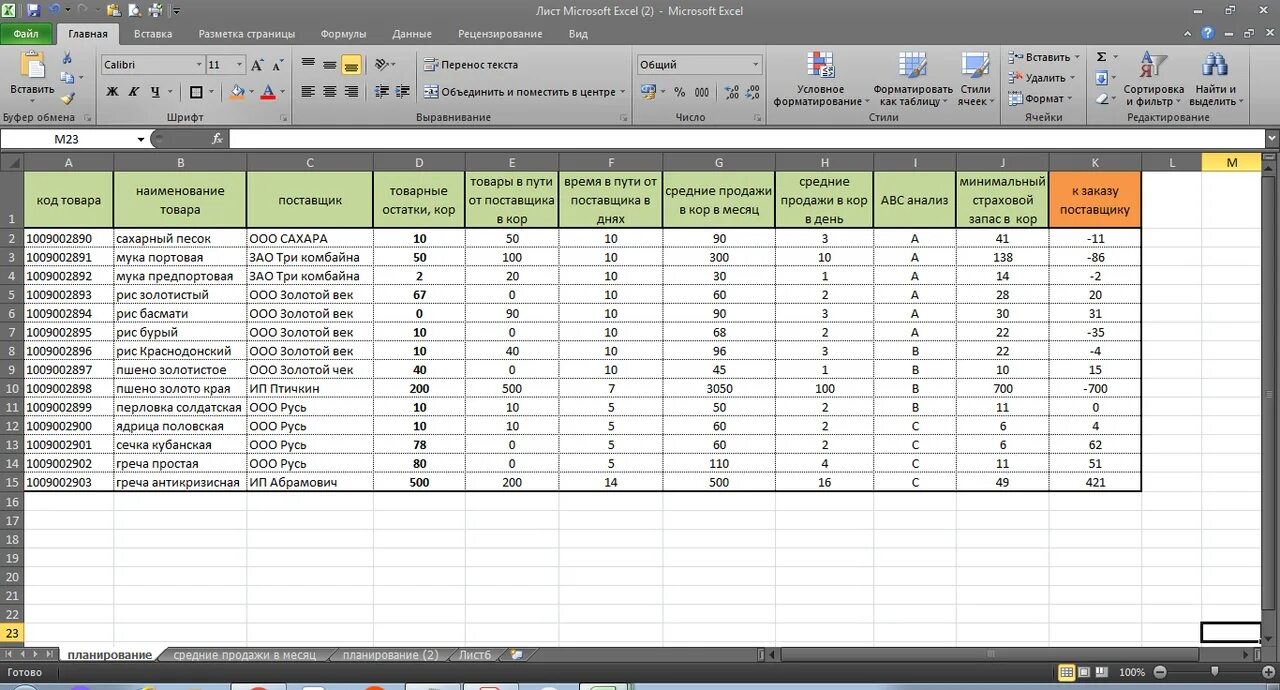
Task: Open the Общий number format dropdown
Action: [x=755, y=65]
